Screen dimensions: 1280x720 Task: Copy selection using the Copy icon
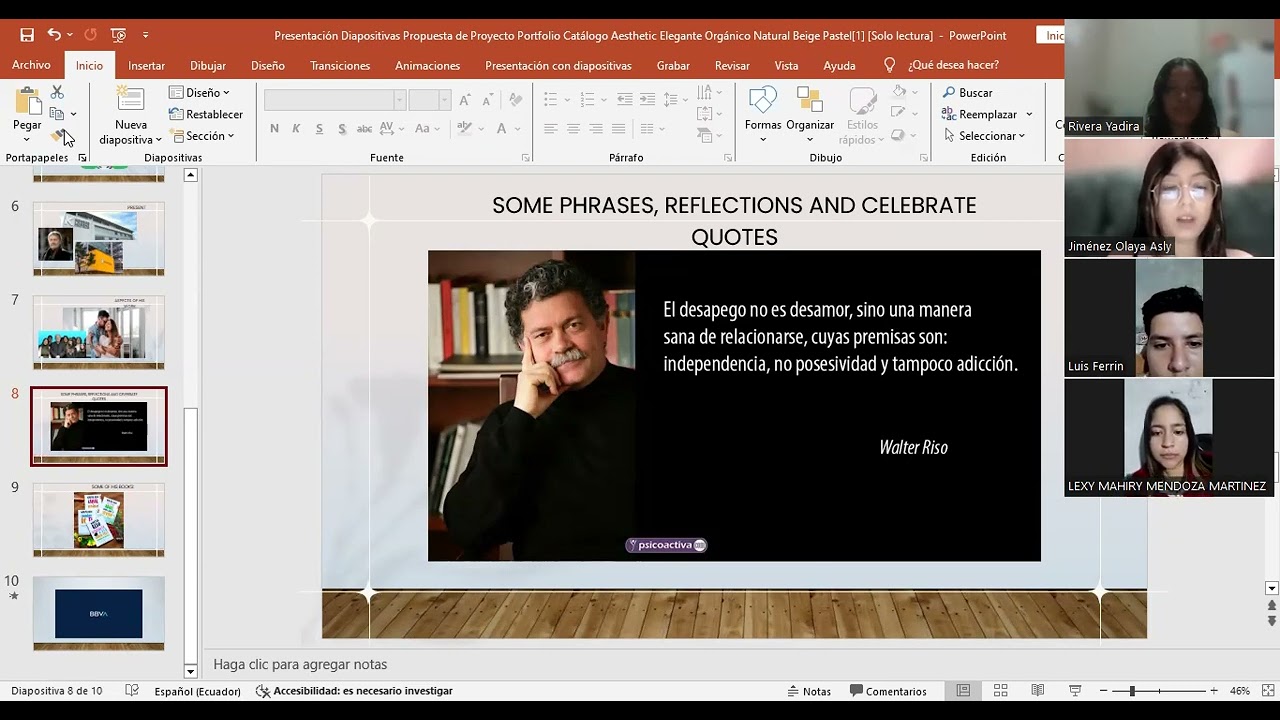pyautogui.click(x=57, y=114)
